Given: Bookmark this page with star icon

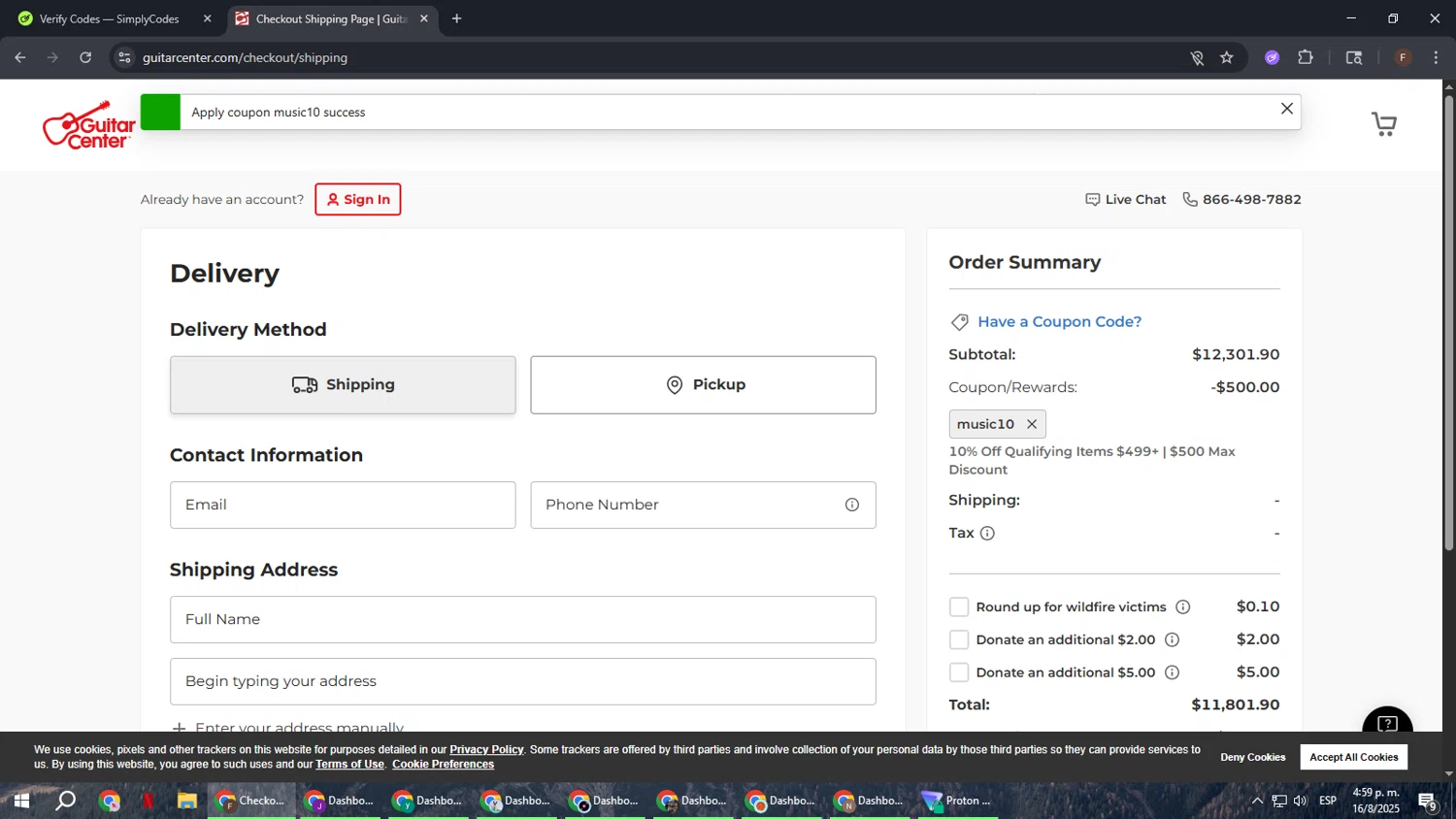Looking at the screenshot, I should 1227,58.
